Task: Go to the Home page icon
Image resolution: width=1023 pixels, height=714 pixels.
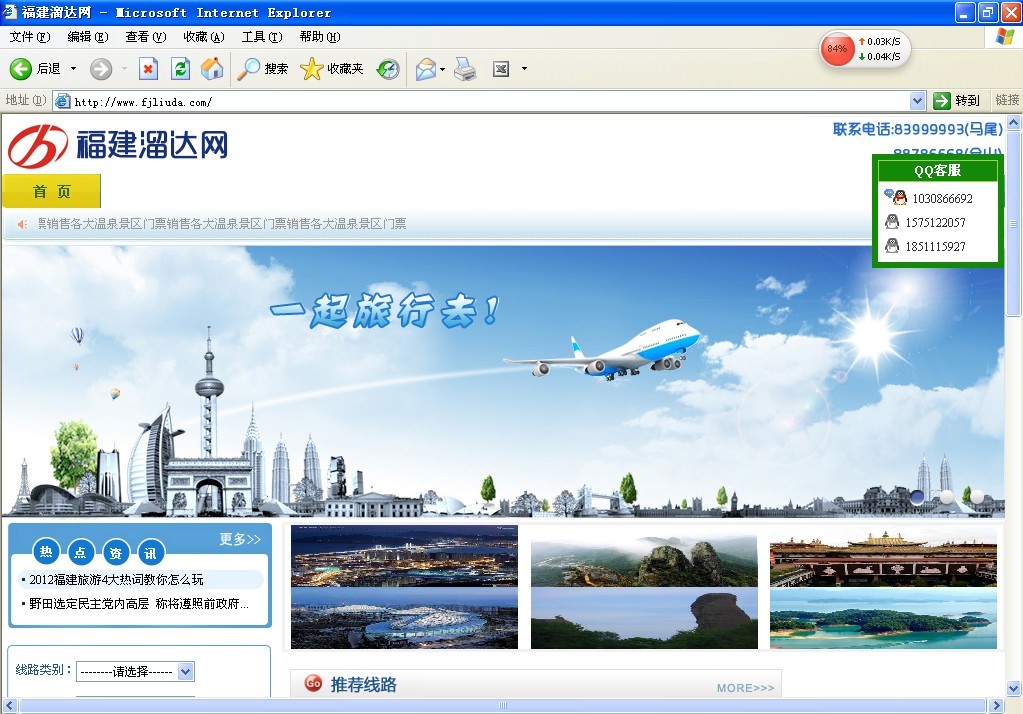Action: click(212, 69)
